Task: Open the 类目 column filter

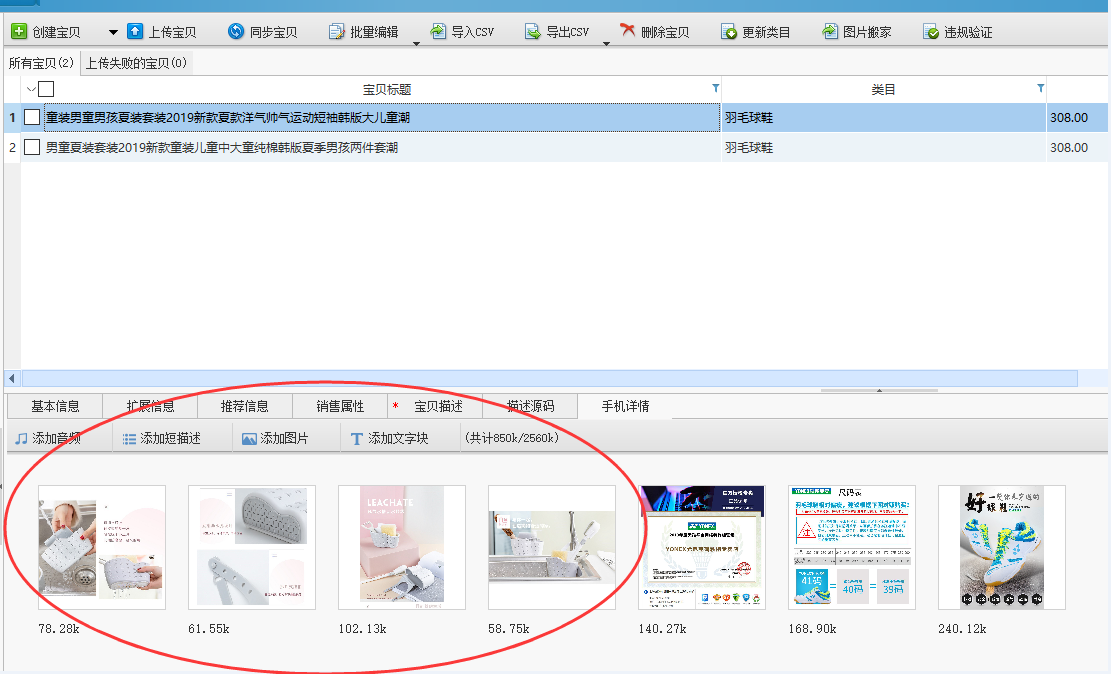Action: pos(1040,89)
